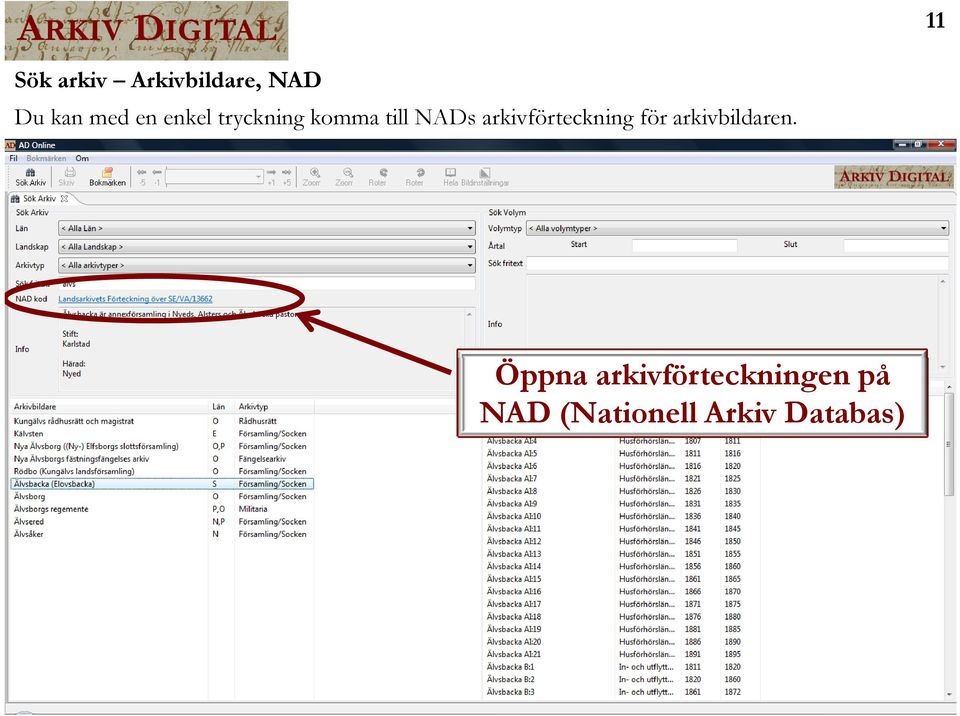
Task: Open the Bokmärken menu
Action: 46,158
